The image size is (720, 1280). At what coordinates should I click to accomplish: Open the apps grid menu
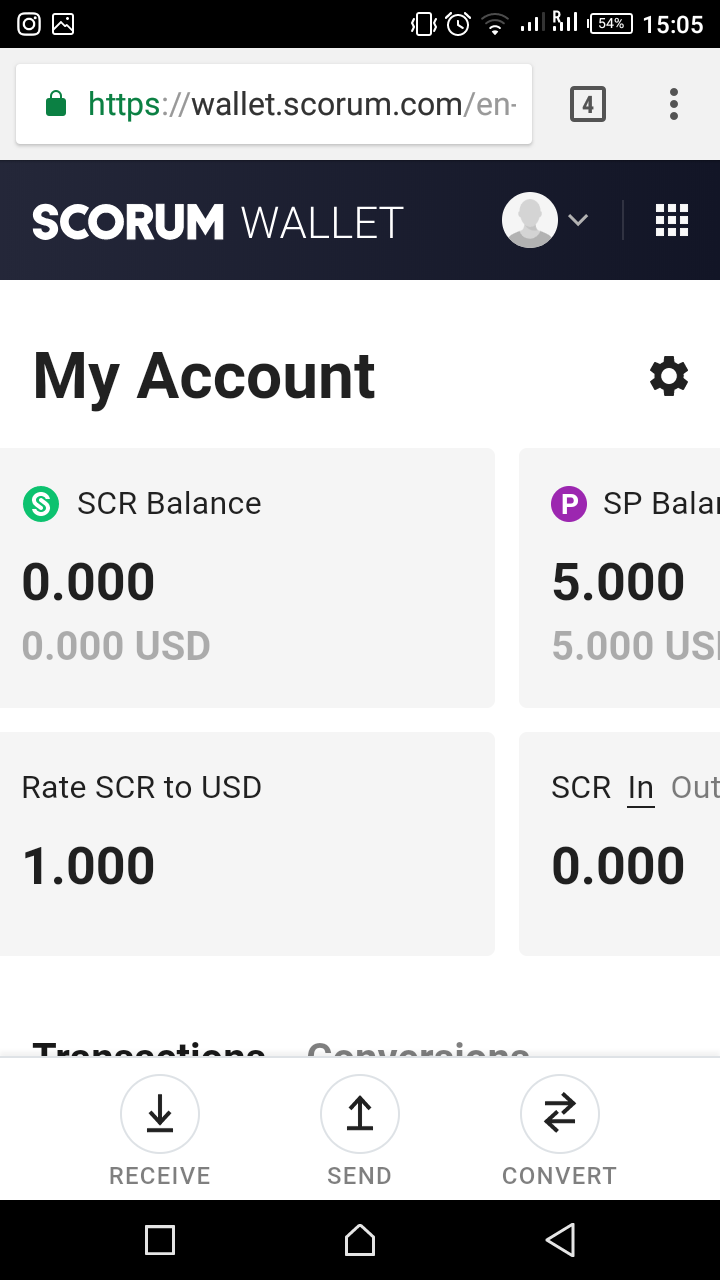pos(672,220)
